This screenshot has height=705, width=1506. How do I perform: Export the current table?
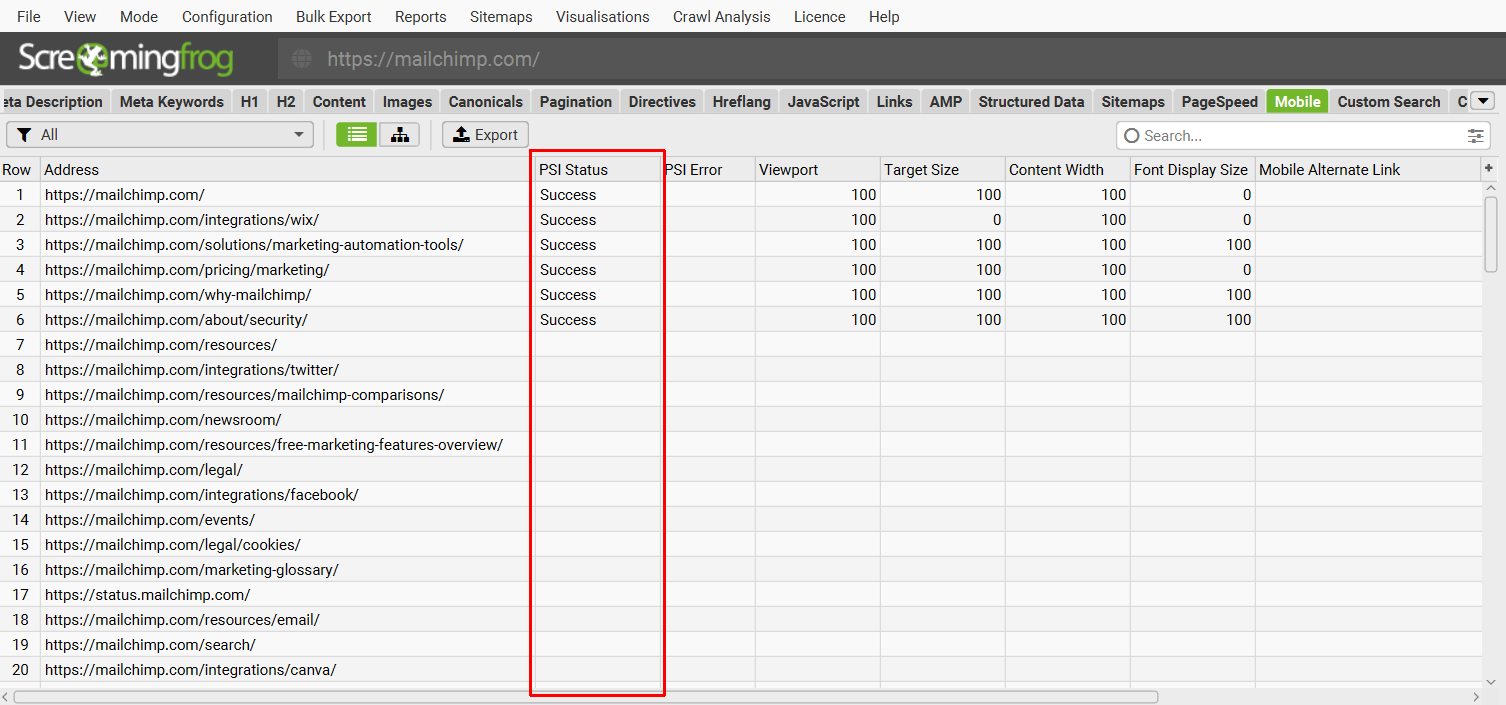485,135
